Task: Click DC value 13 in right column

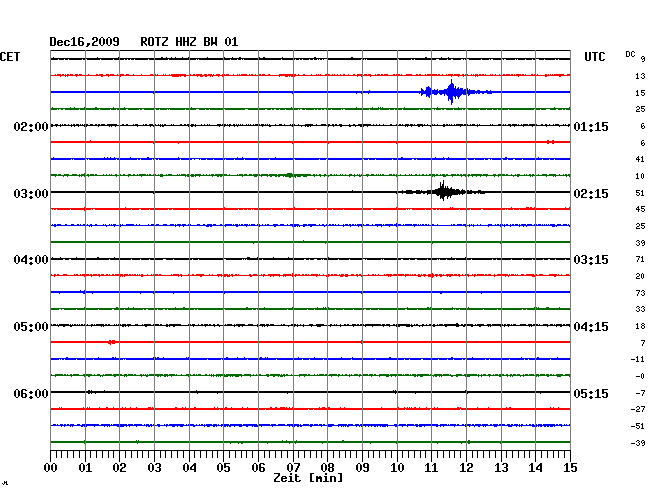Action: tap(640, 76)
